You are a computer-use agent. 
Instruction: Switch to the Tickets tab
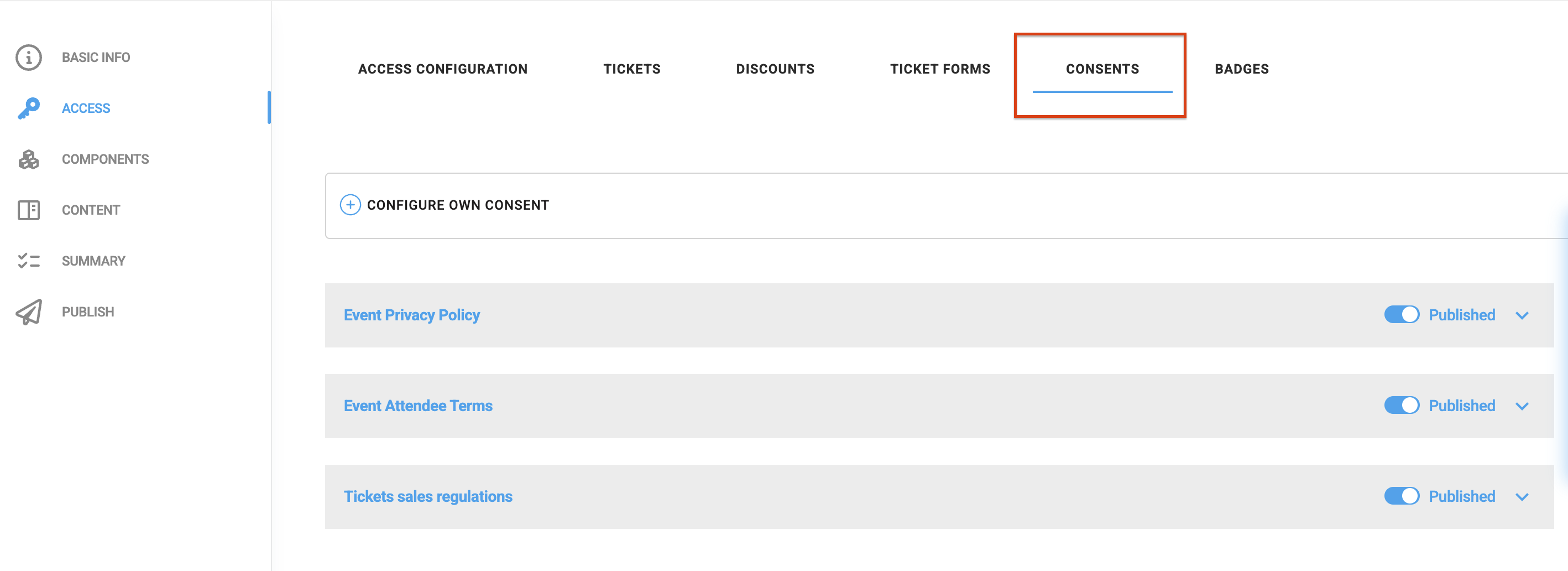click(632, 69)
